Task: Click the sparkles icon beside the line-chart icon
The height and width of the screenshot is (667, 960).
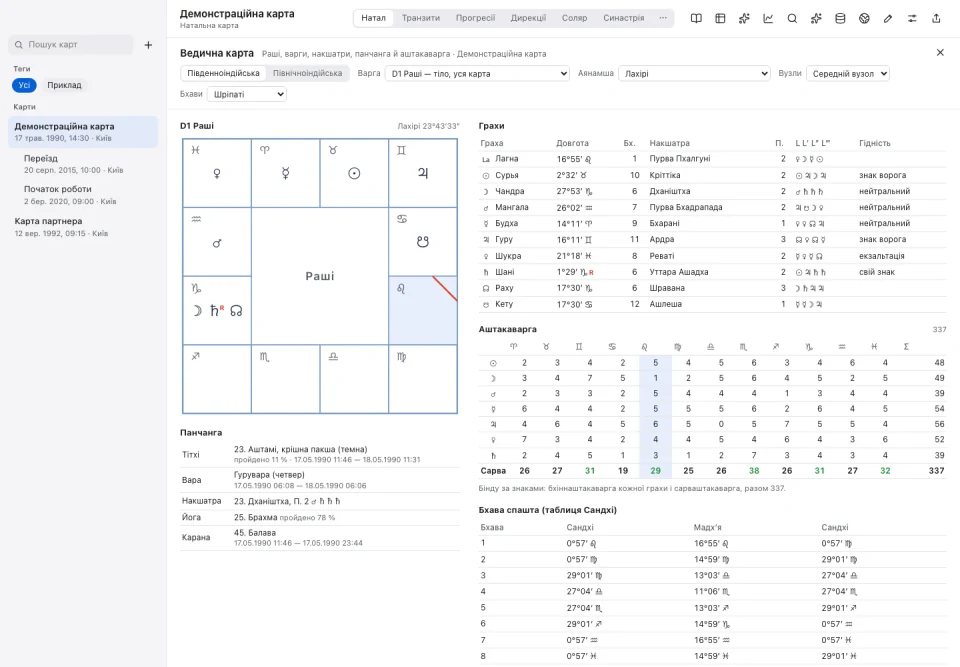Action: point(744,18)
